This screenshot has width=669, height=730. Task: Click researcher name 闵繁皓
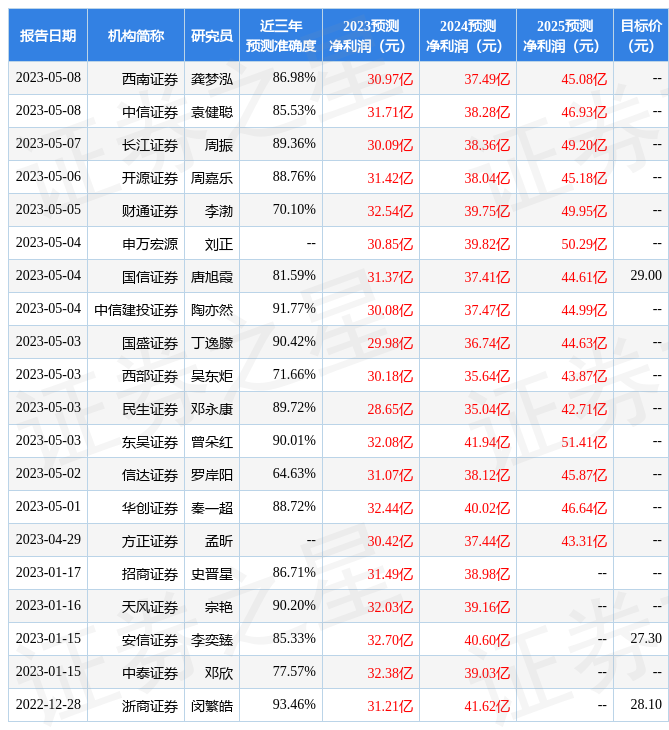pyautogui.click(x=212, y=706)
